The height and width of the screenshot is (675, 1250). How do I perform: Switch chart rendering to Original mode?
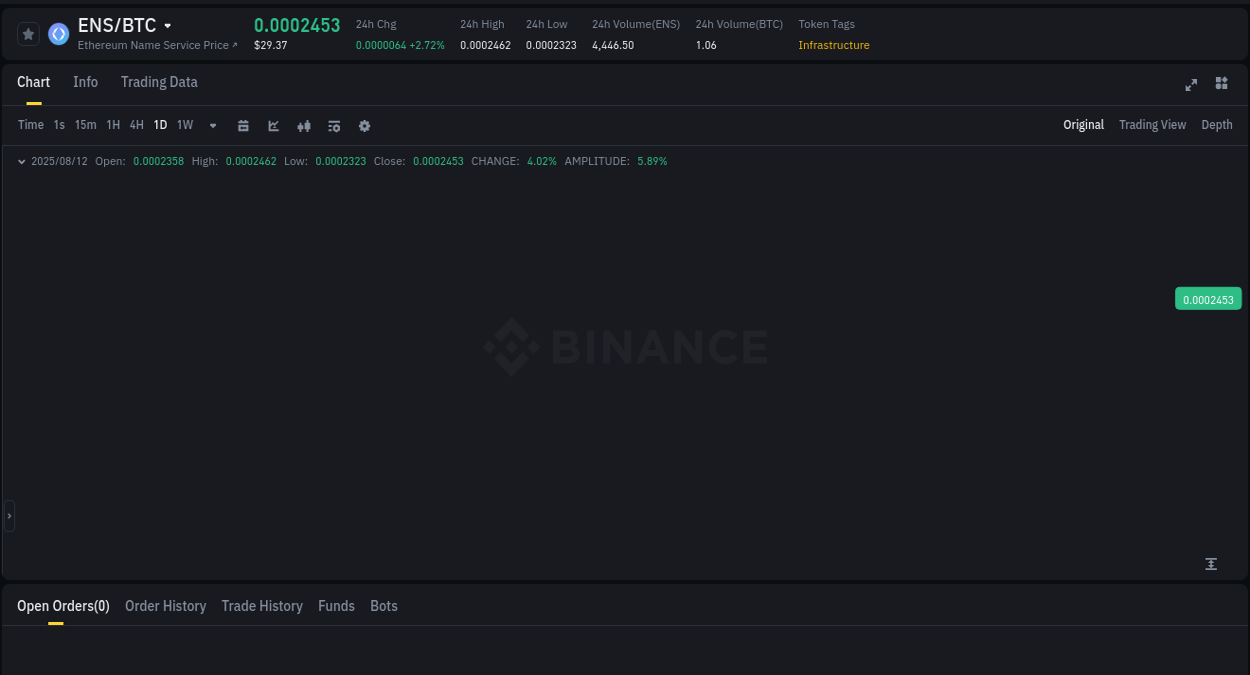(1083, 124)
